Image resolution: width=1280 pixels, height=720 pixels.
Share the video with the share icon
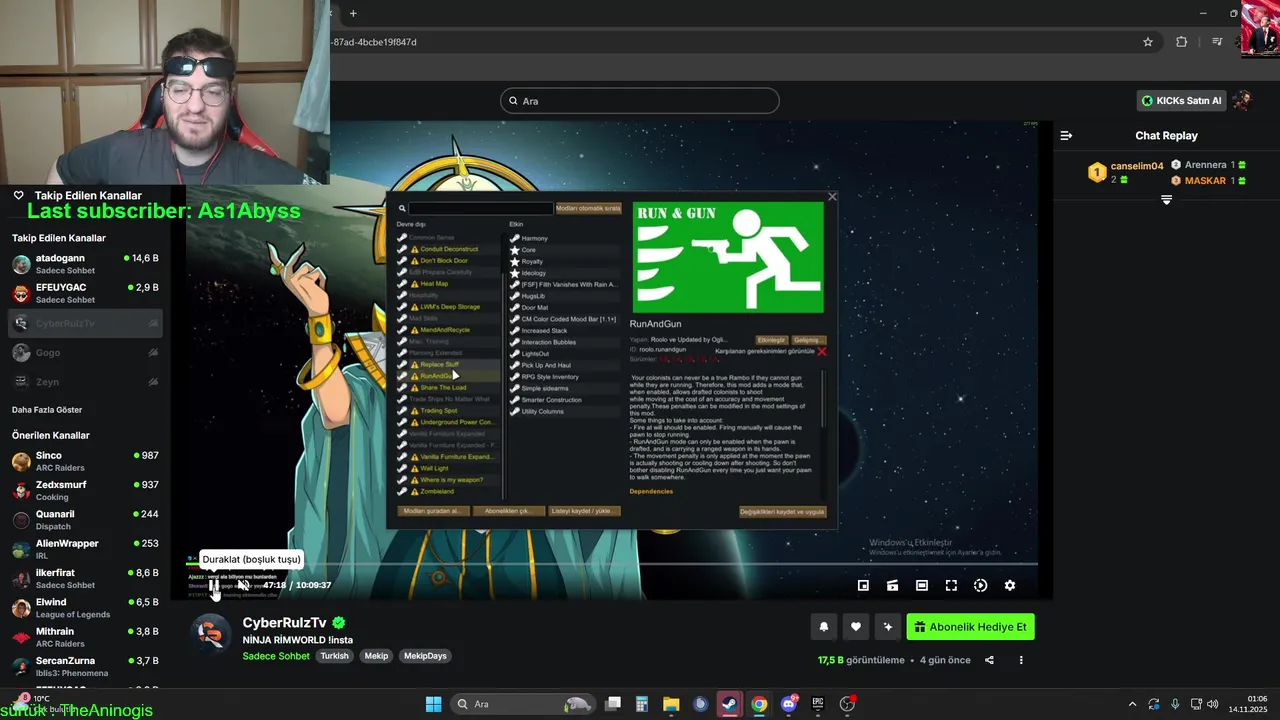tap(989, 660)
